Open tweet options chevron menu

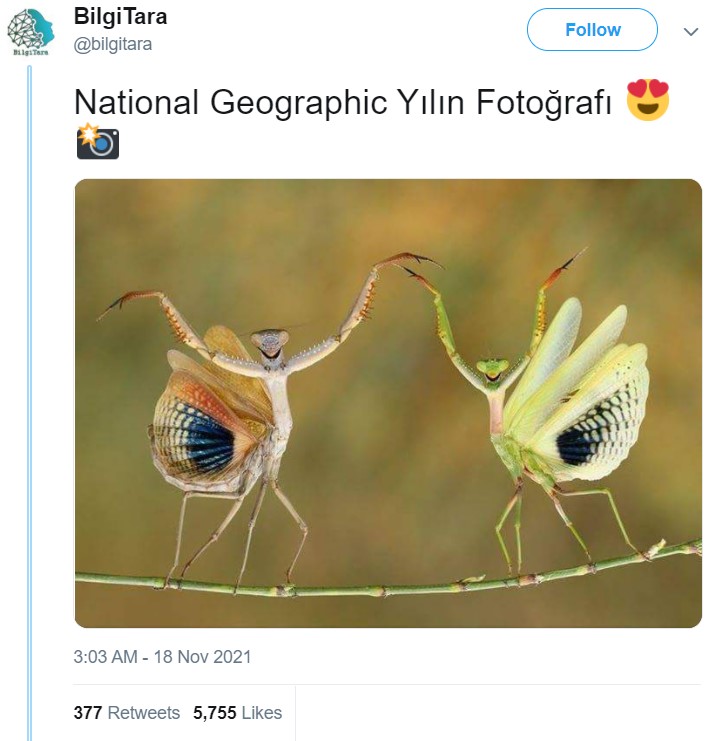[x=690, y=31]
